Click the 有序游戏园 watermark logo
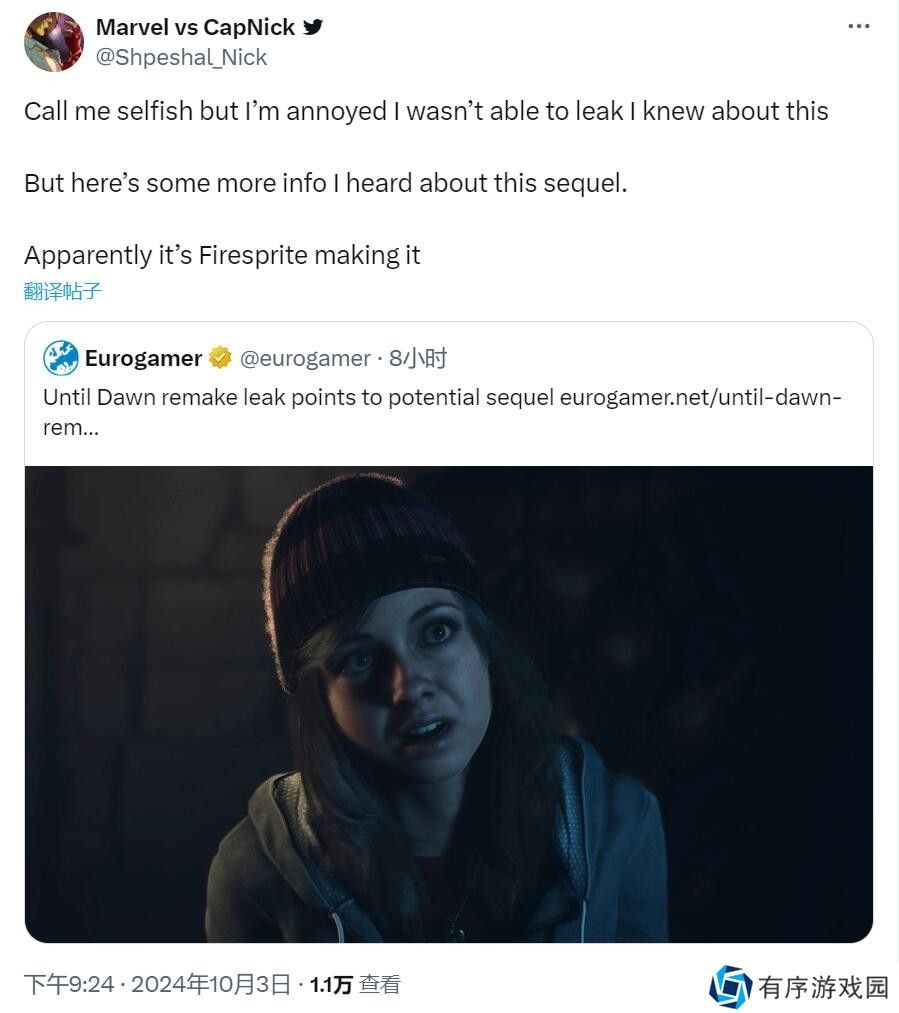This screenshot has width=899, height=1013. [730, 987]
